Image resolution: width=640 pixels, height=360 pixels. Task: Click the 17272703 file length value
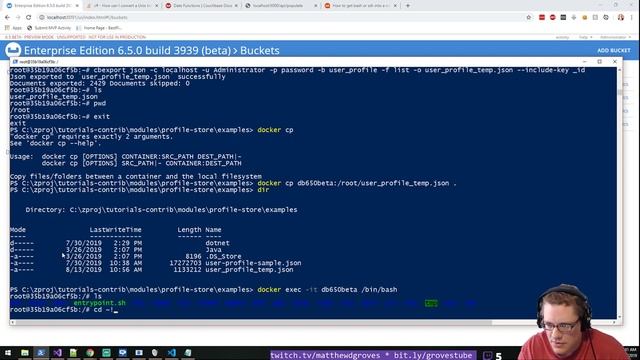click(185, 263)
